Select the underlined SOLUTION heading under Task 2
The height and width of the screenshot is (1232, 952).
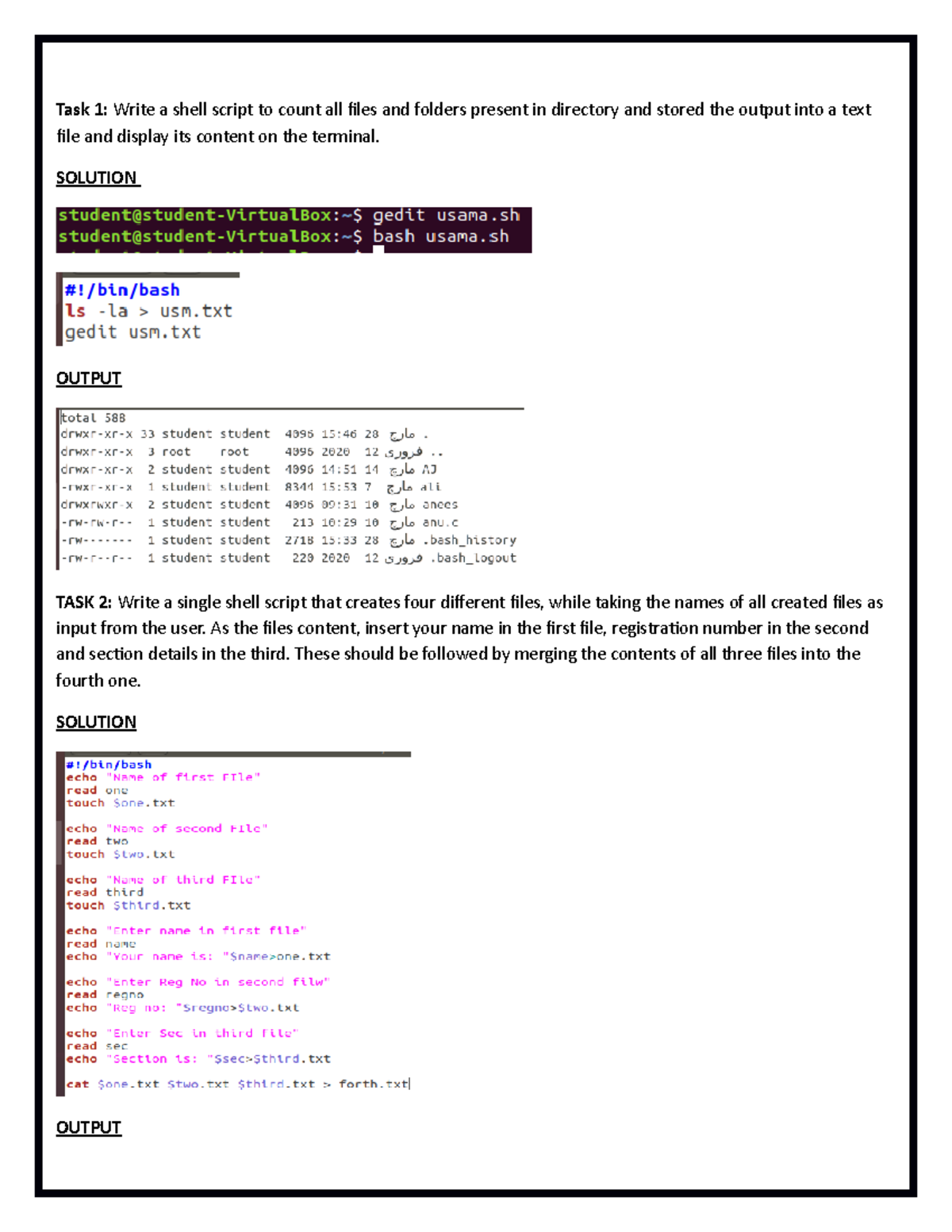96,722
